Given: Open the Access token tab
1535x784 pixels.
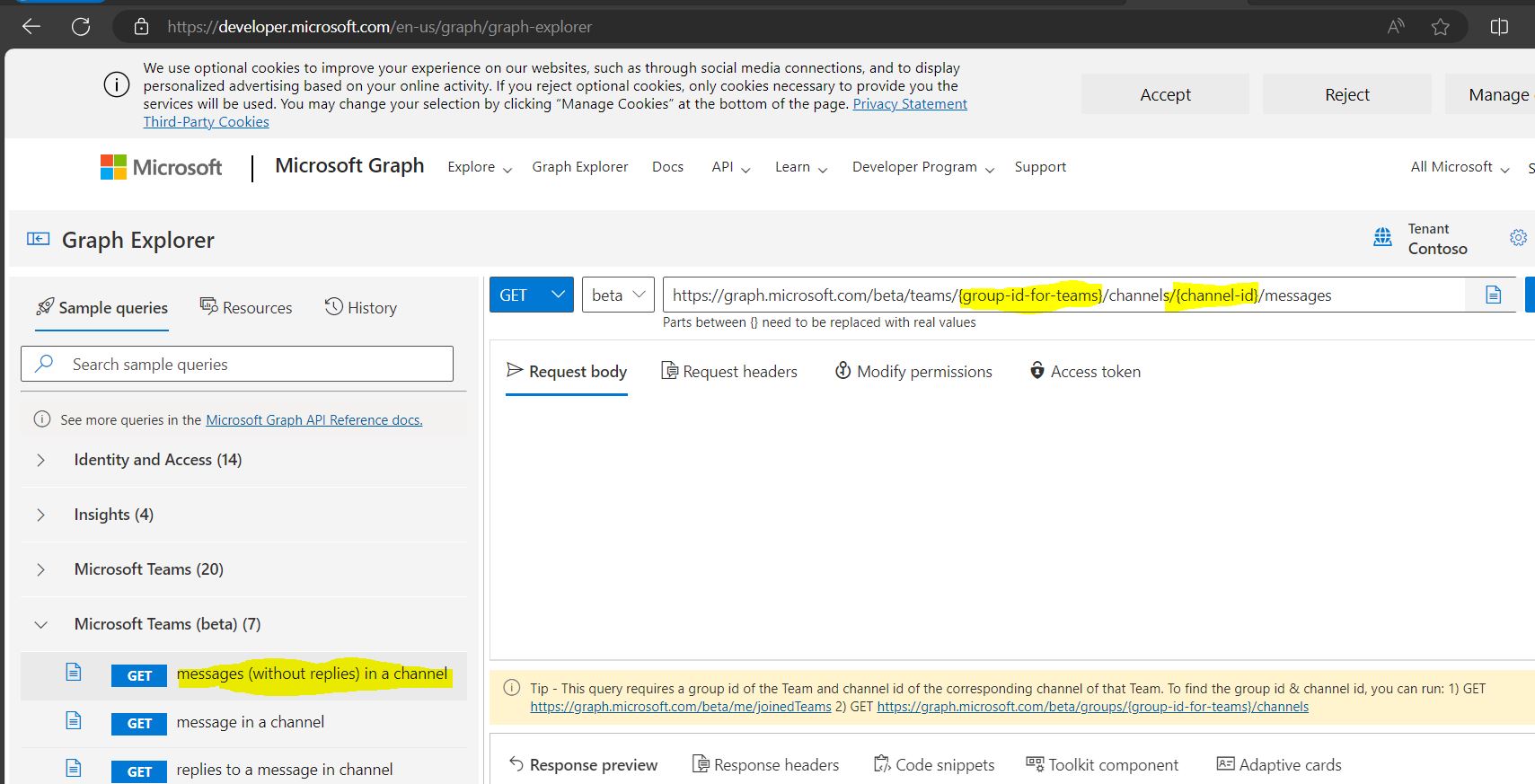Looking at the screenshot, I should click(x=1085, y=372).
